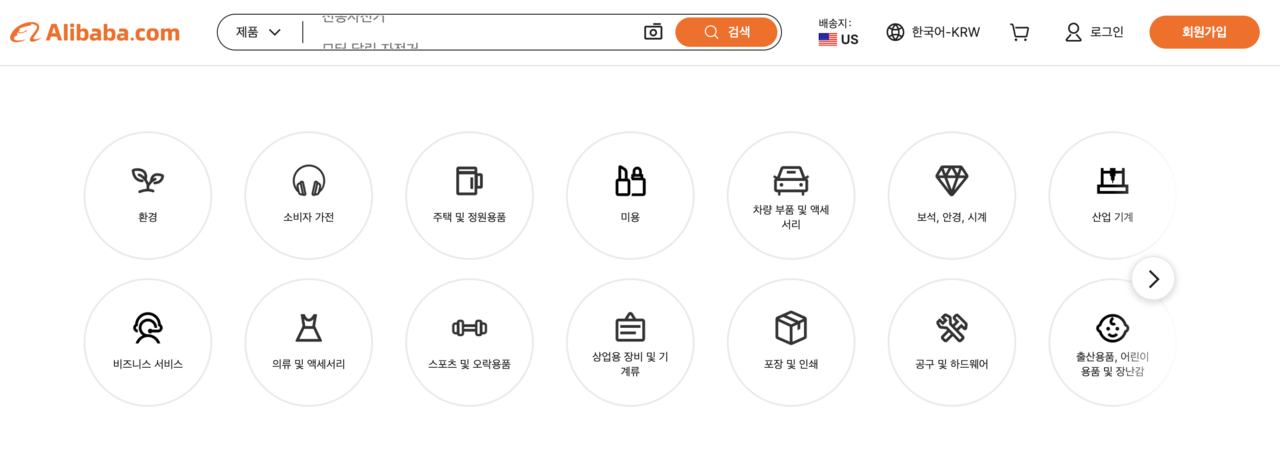1280x472 pixels.
Task: Click the camera image search icon
Action: (653, 32)
